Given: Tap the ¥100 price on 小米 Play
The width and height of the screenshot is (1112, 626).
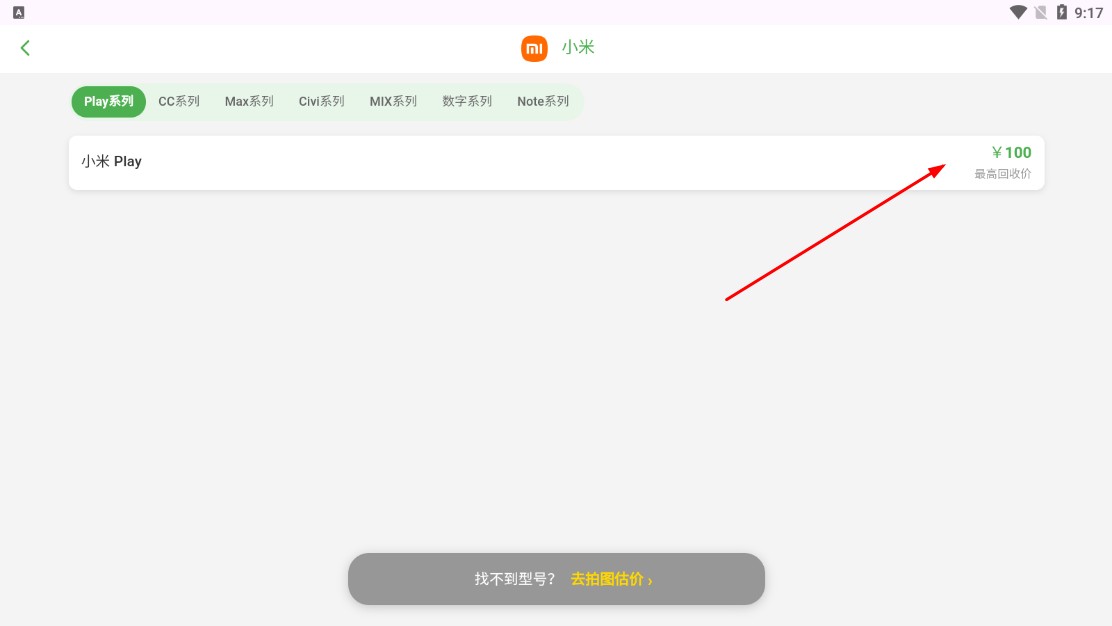Looking at the screenshot, I should pyautogui.click(x=1011, y=153).
